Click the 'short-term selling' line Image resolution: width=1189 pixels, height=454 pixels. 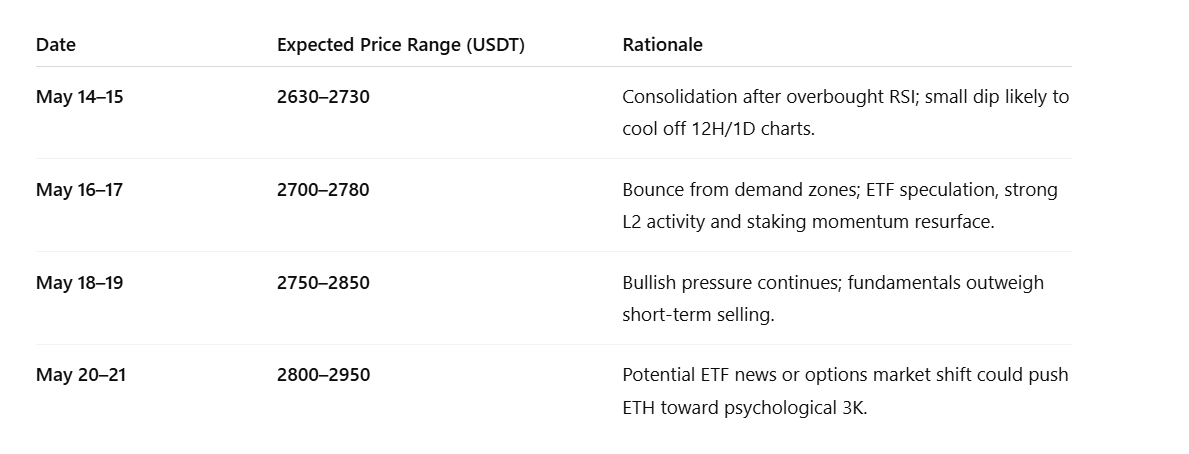698,315
